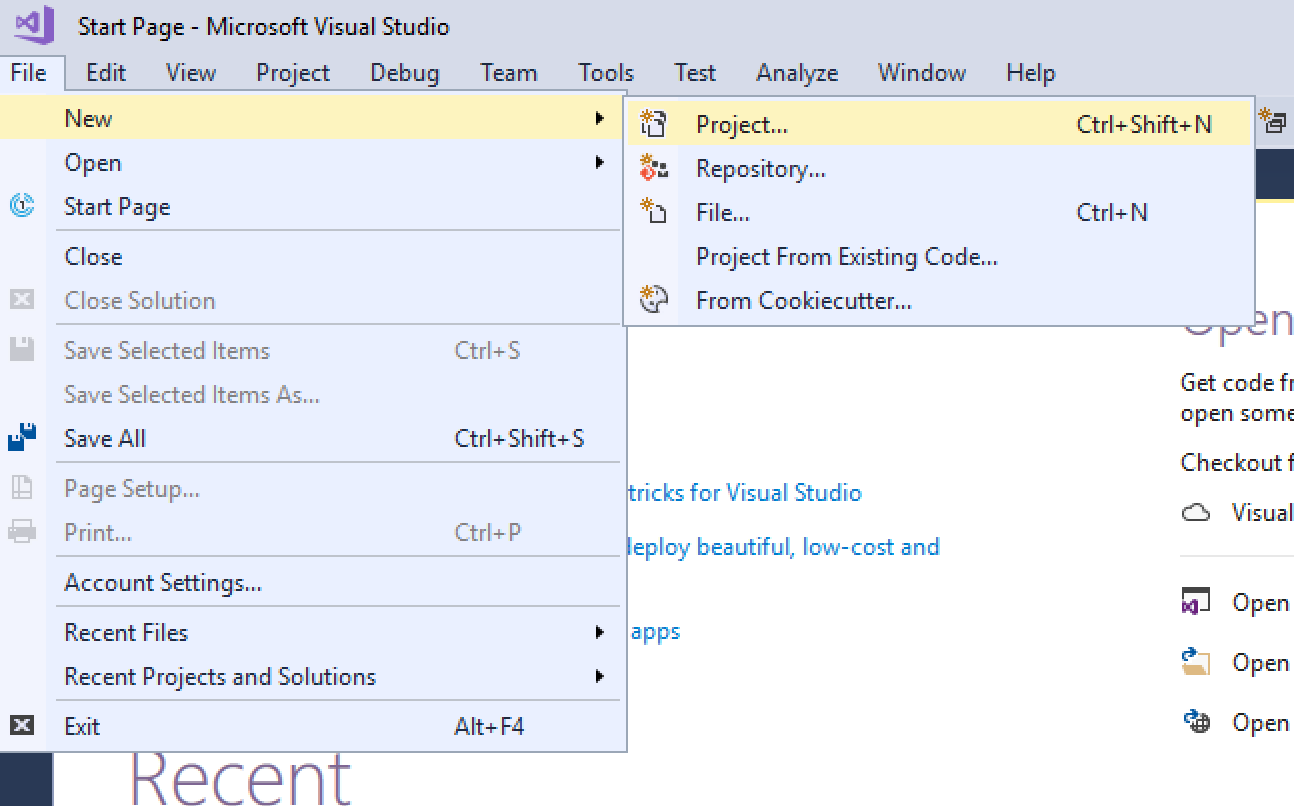Choose File... from New submenu
The height and width of the screenshot is (806, 1294).
pos(939,212)
